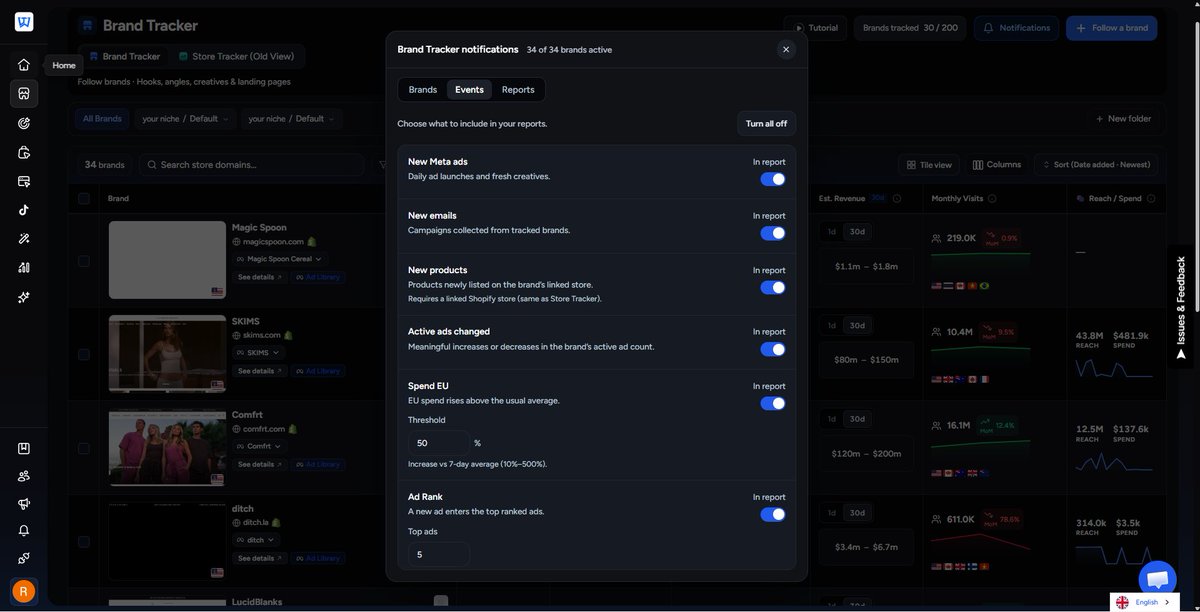This screenshot has height=612, width=1200.
Task: Click the Search store domains field
Action: pos(251,165)
